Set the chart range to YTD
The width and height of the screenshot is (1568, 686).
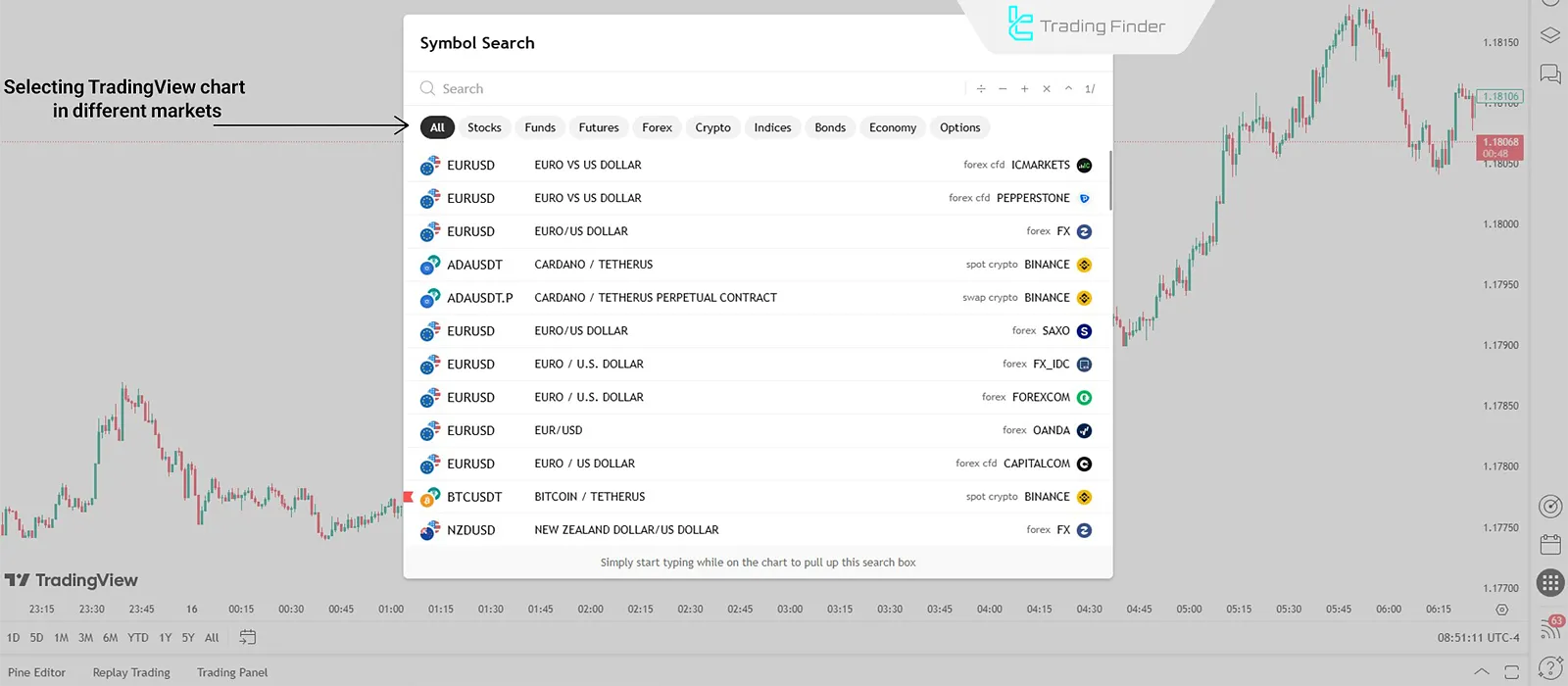pyautogui.click(x=138, y=637)
